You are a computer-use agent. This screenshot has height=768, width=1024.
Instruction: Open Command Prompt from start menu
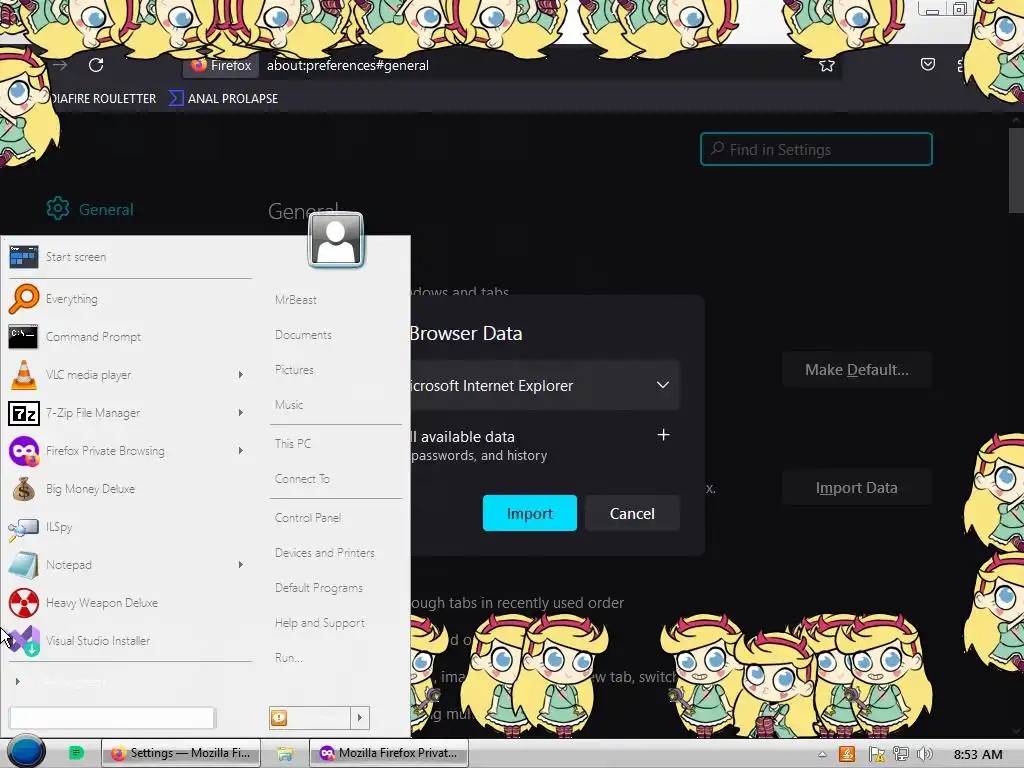[x=24, y=337]
